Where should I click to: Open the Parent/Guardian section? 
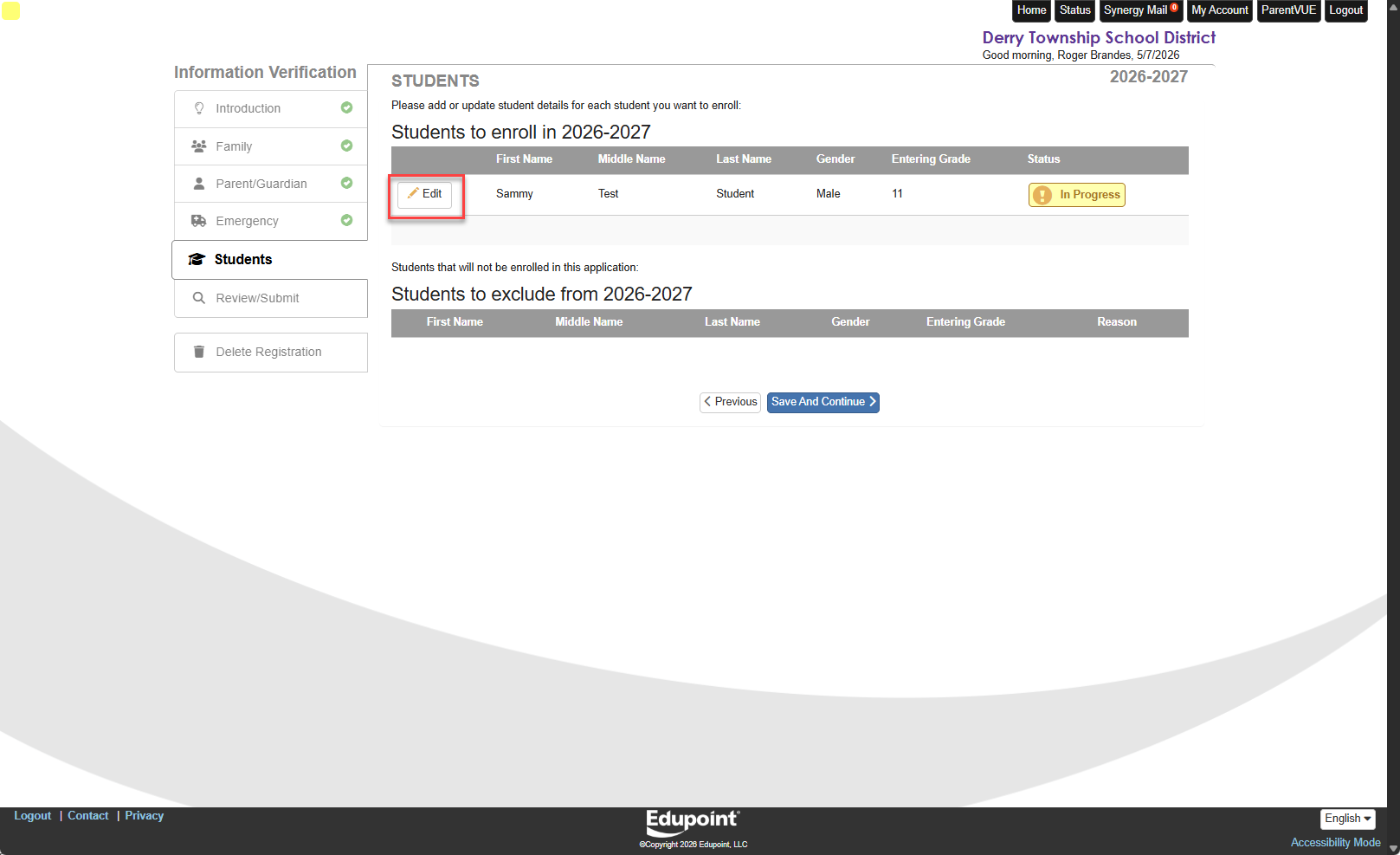(271, 184)
